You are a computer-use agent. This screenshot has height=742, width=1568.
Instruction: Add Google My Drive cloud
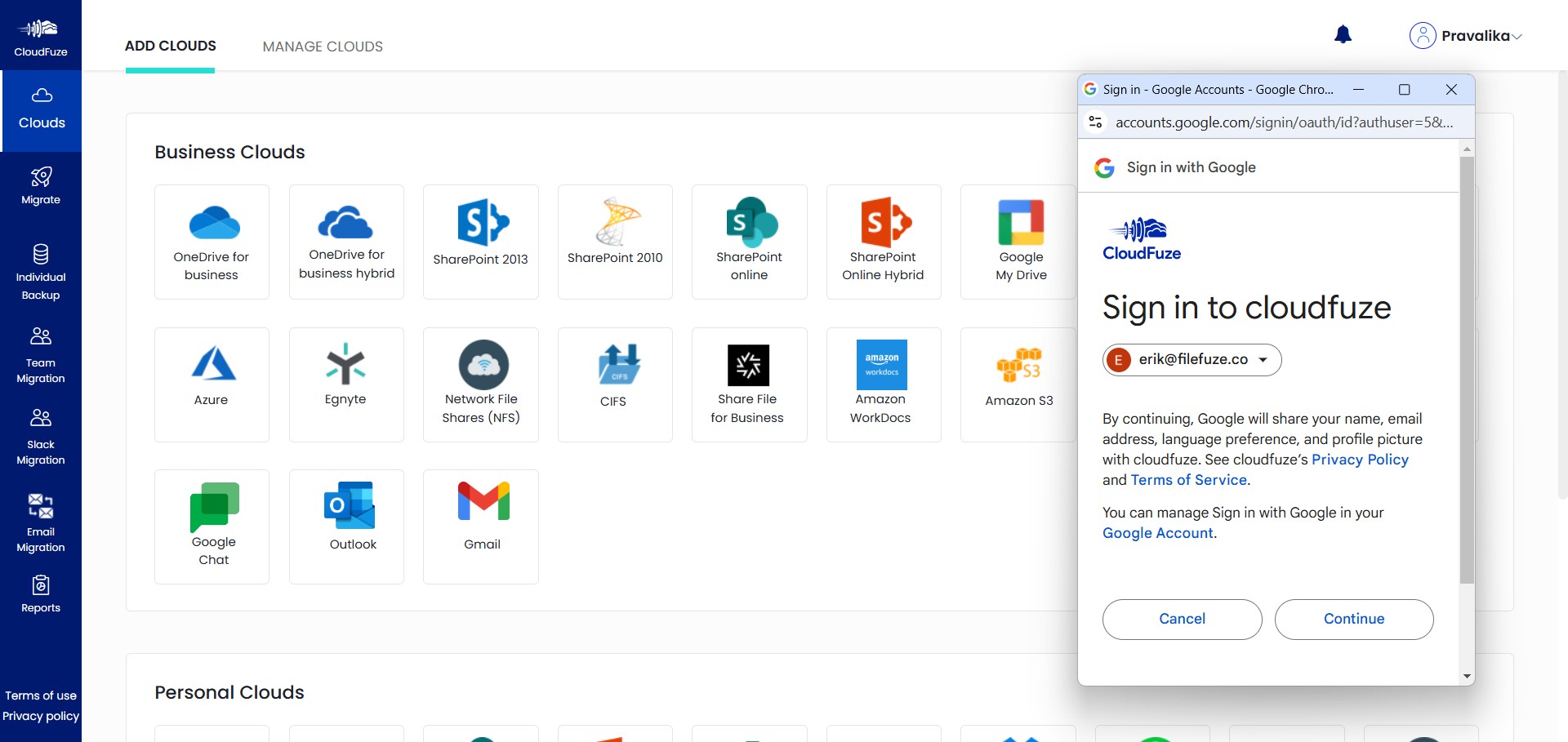tap(1019, 242)
